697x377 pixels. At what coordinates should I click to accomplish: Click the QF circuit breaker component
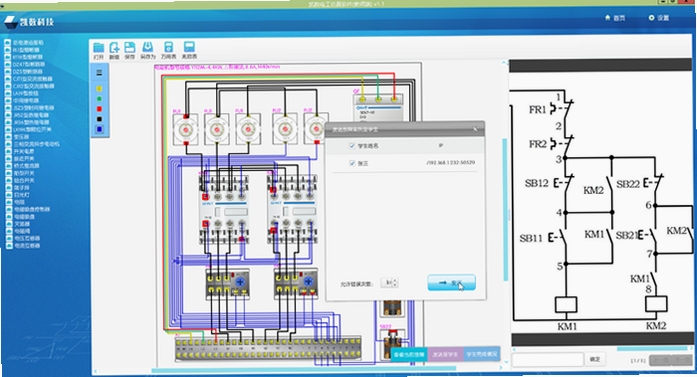pos(378,107)
